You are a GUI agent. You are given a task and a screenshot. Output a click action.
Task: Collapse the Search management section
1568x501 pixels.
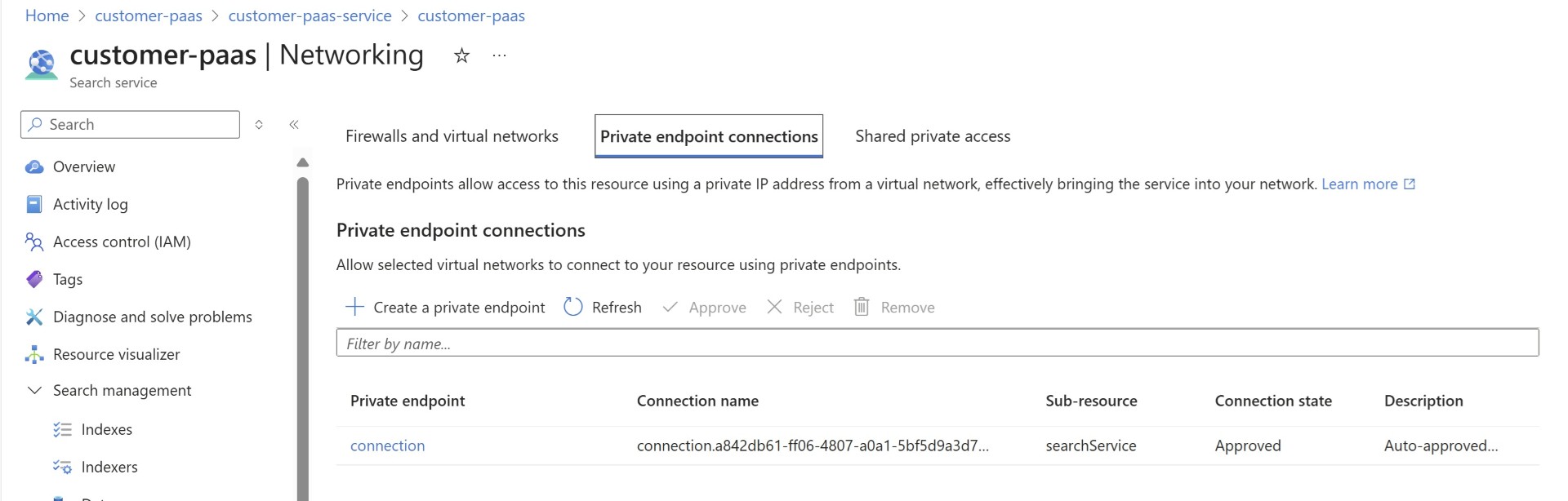click(34, 391)
